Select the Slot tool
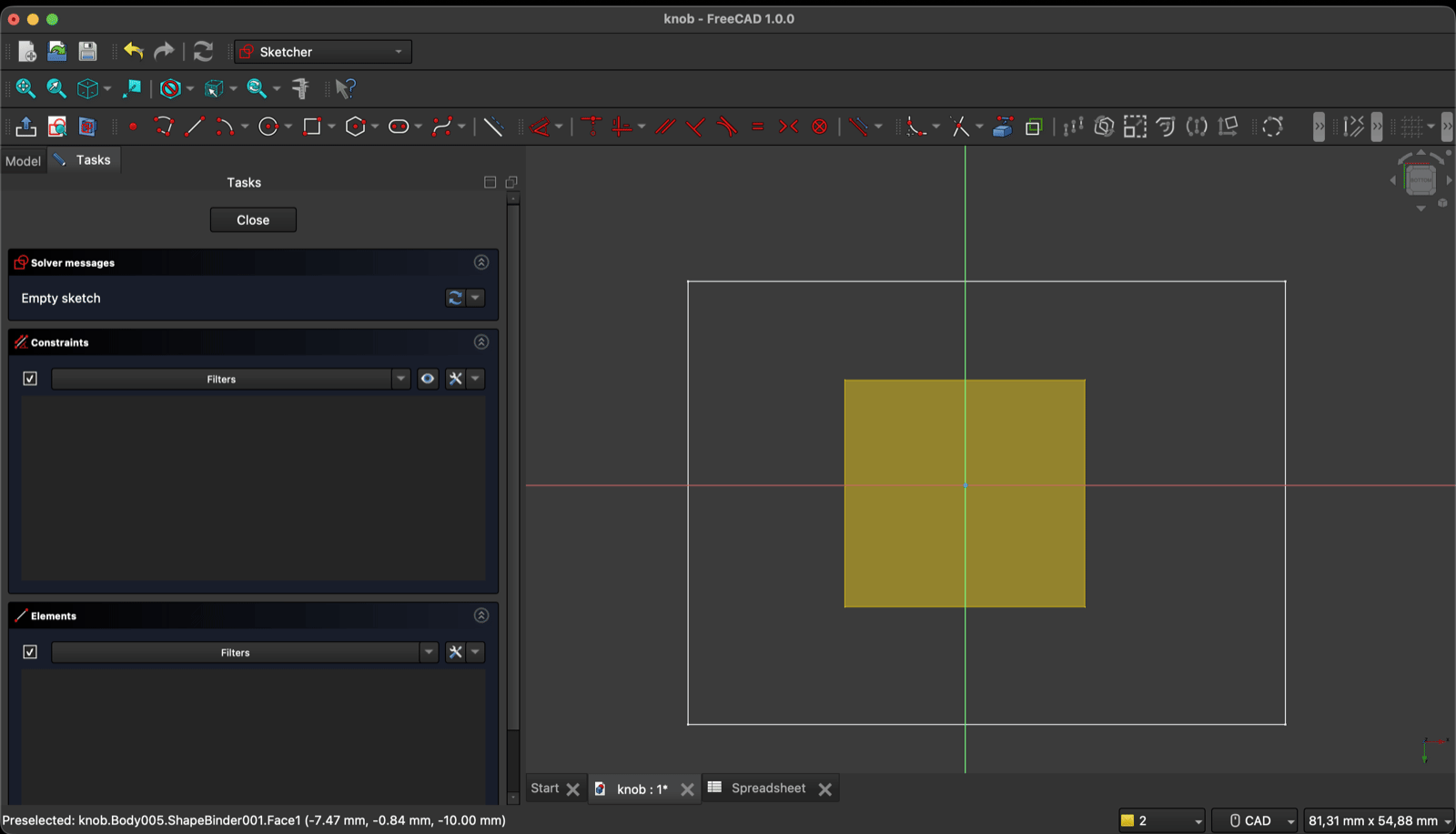The width and height of the screenshot is (1456, 834). pyautogui.click(x=399, y=127)
